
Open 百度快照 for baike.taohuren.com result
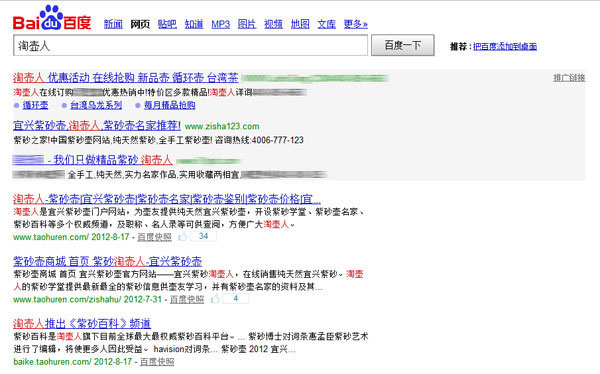157,362
